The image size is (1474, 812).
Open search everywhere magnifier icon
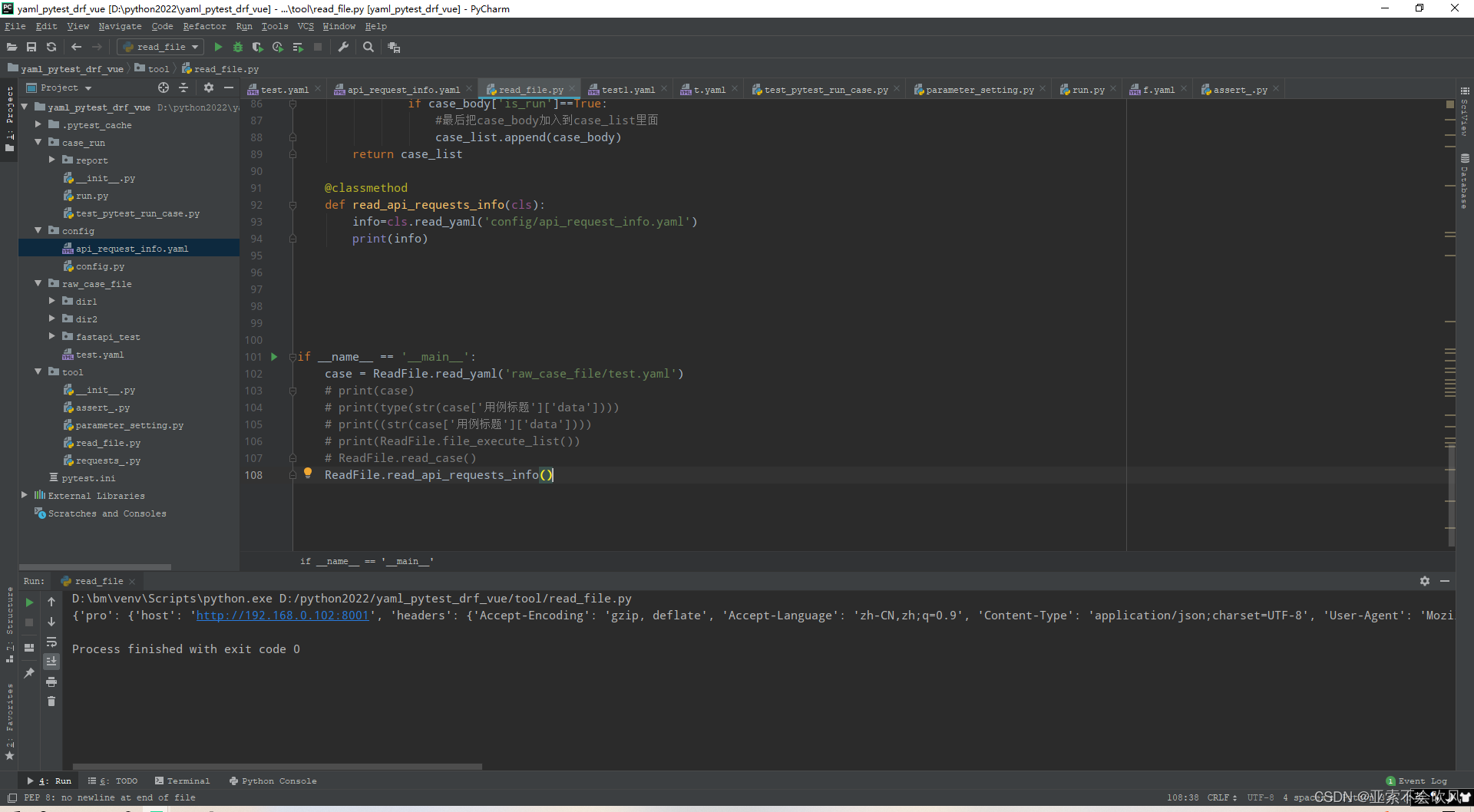click(x=368, y=47)
